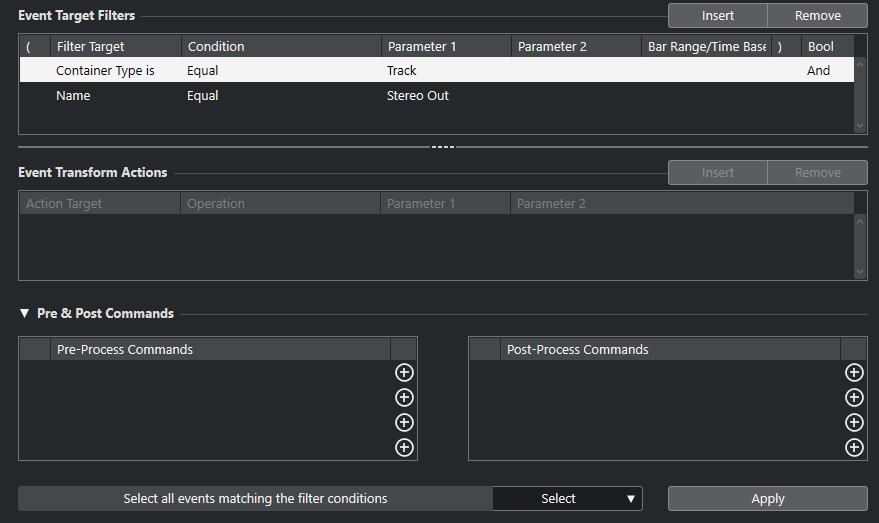Screen dimensions: 879x523
Task: Click third plus icon in Pre-Process Commands
Action: click(x=404, y=423)
